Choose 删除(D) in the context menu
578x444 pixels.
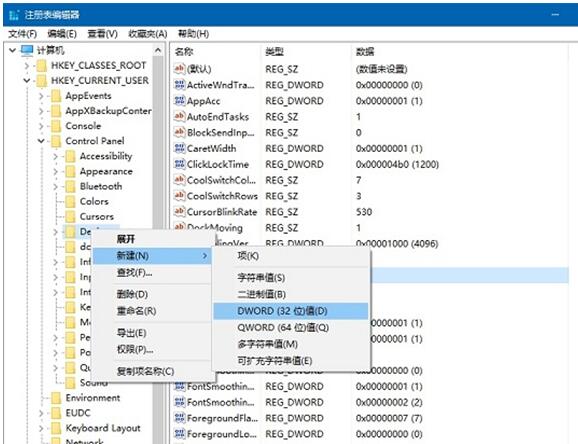tap(152, 294)
